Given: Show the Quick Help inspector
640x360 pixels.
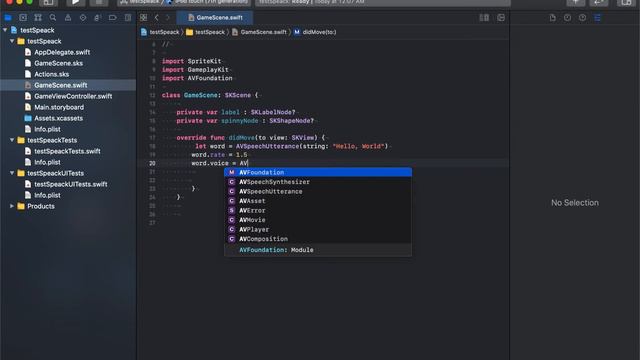Looking at the screenshot, I should [x=582, y=18].
